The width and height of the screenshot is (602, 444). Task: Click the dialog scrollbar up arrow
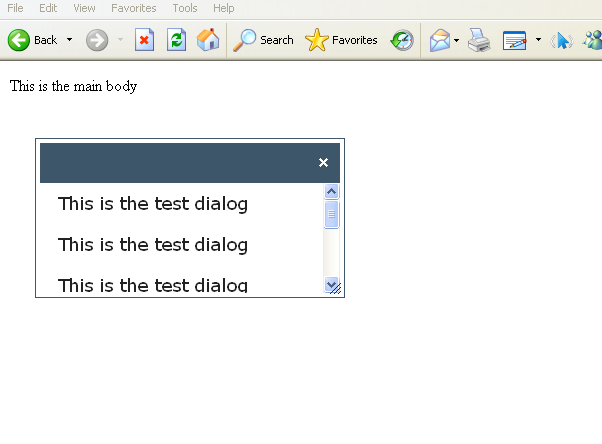tap(332, 191)
